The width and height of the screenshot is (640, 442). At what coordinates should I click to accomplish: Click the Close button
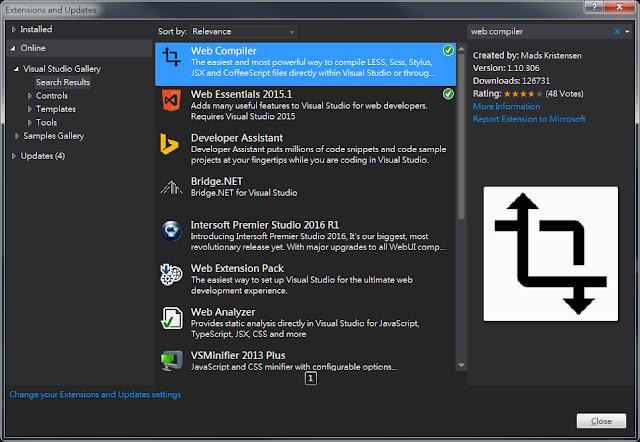click(x=601, y=421)
